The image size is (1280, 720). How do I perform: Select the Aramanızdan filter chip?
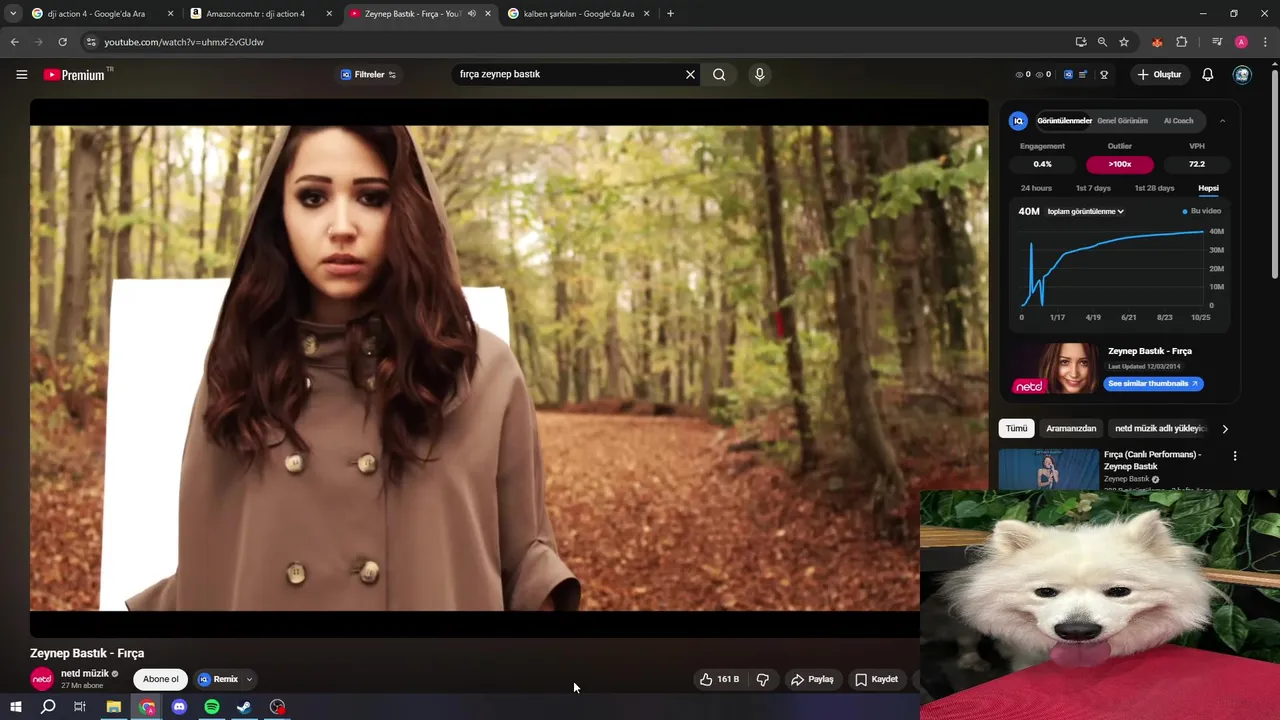click(1071, 429)
